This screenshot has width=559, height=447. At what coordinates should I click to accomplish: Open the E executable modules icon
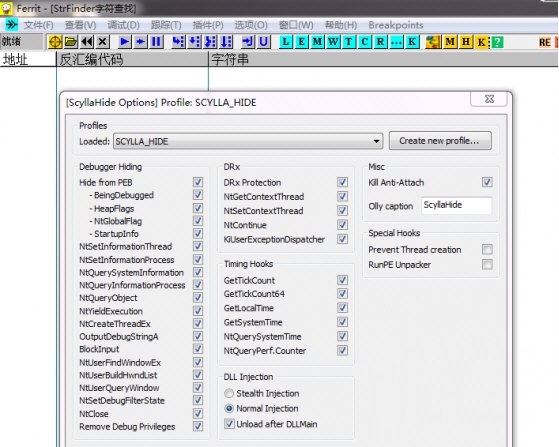[x=301, y=42]
